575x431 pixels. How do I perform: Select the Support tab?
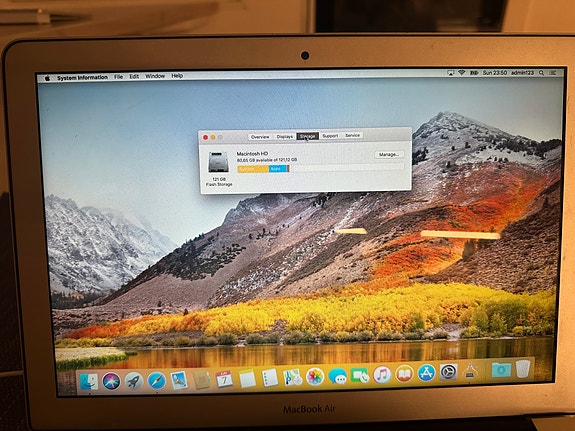click(330, 136)
